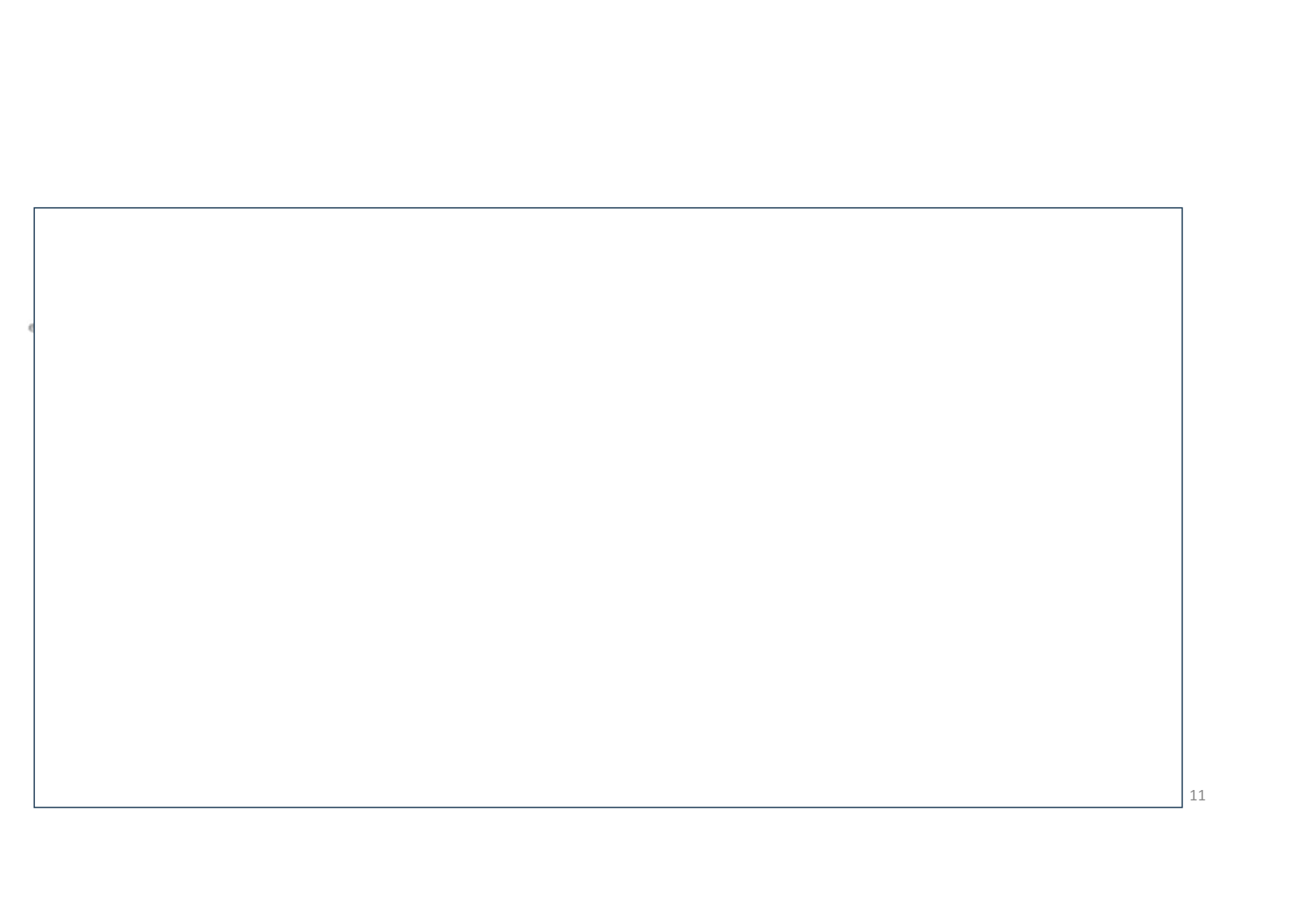Click the top-left corner of the bordered box
The image size is (1306, 924).
tap(34, 208)
